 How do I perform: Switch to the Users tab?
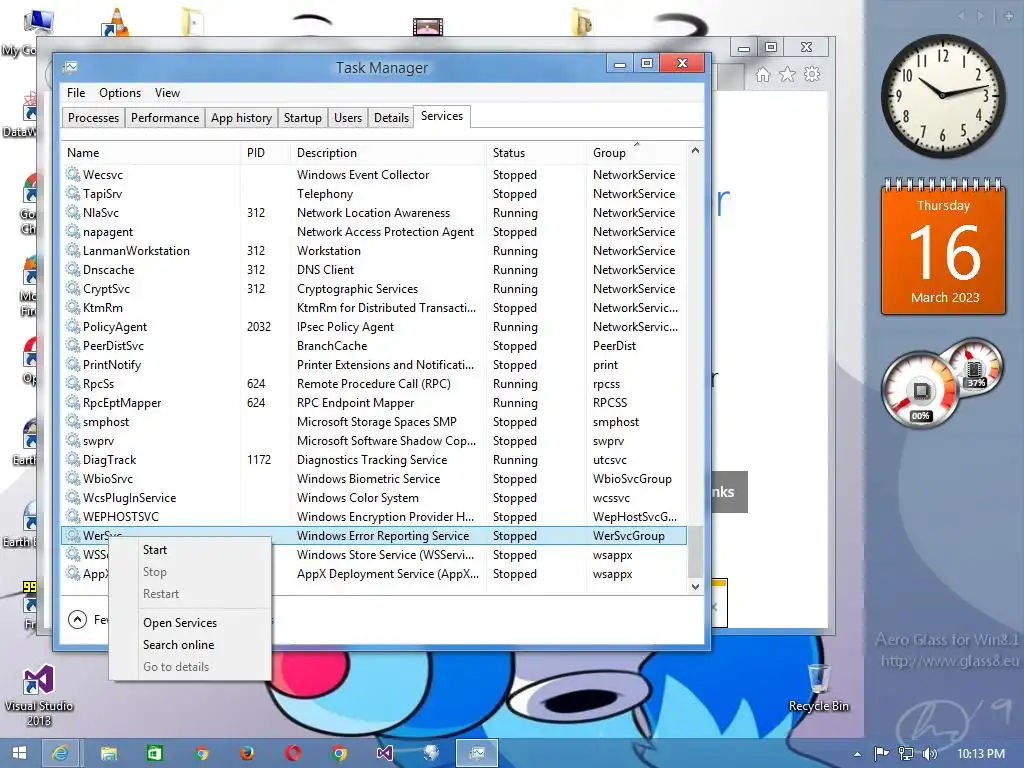tap(347, 118)
